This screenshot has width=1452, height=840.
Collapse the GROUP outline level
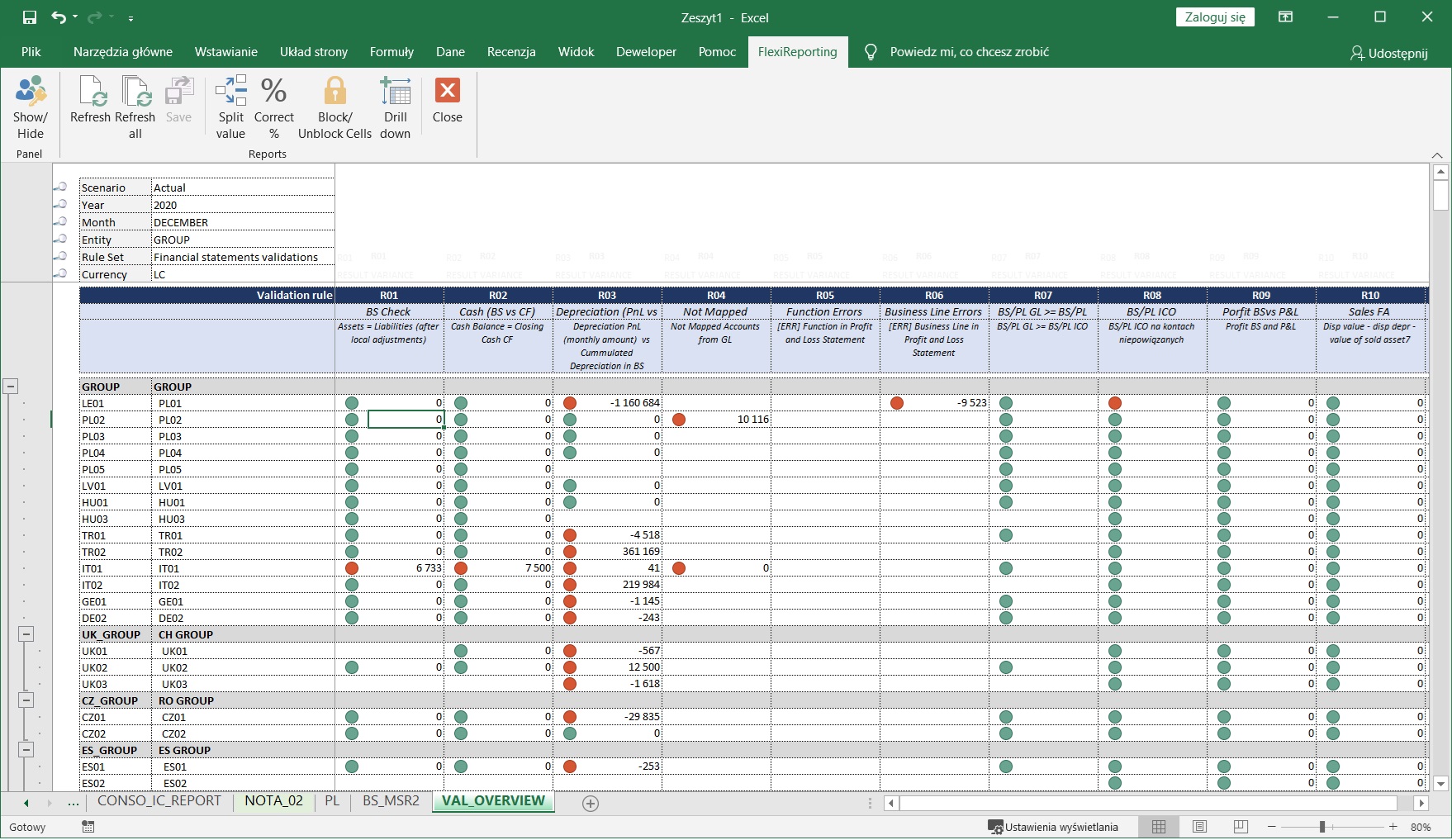pos(11,387)
